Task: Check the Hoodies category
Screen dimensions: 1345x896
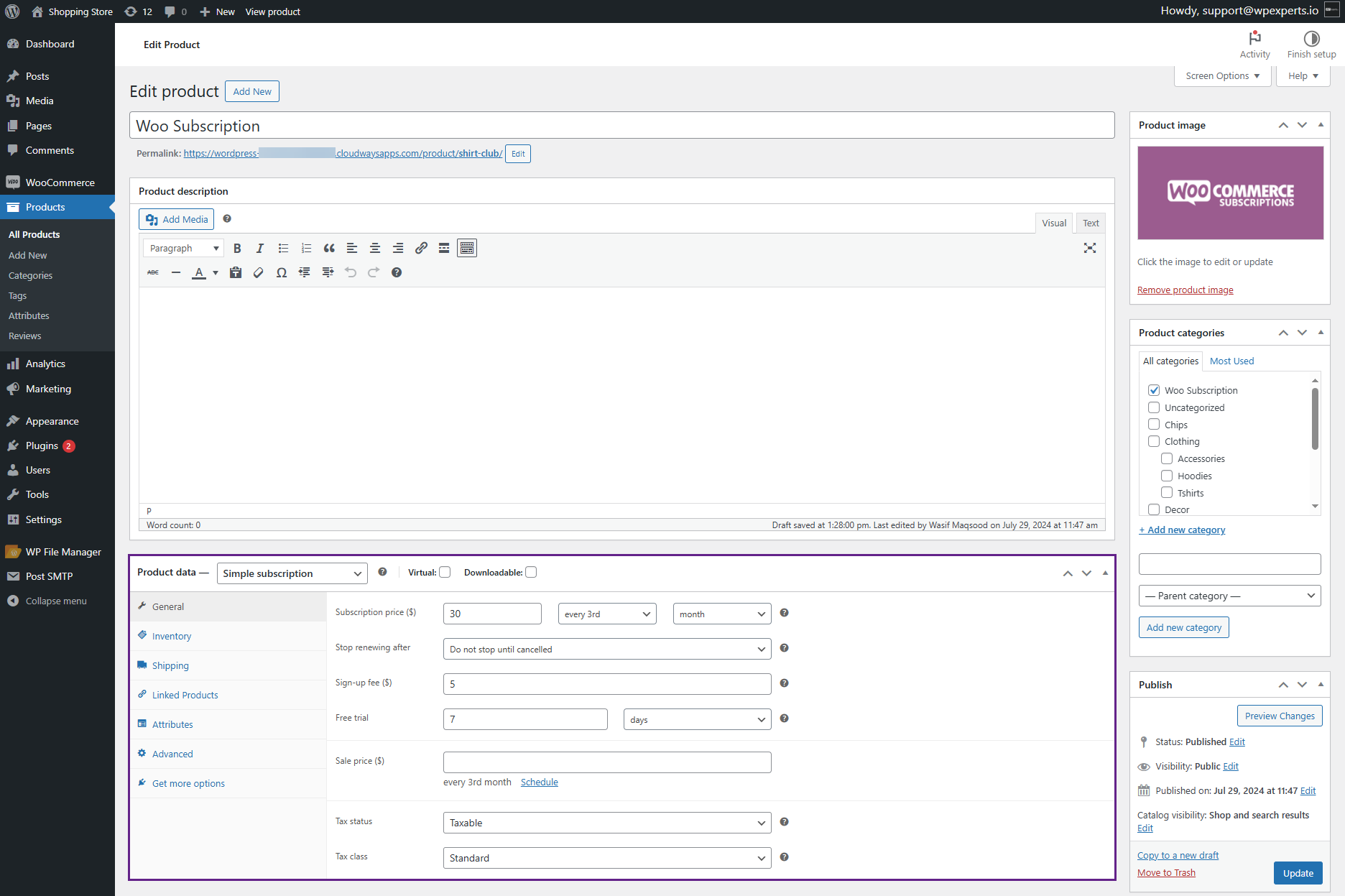Action: click(1167, 476)
